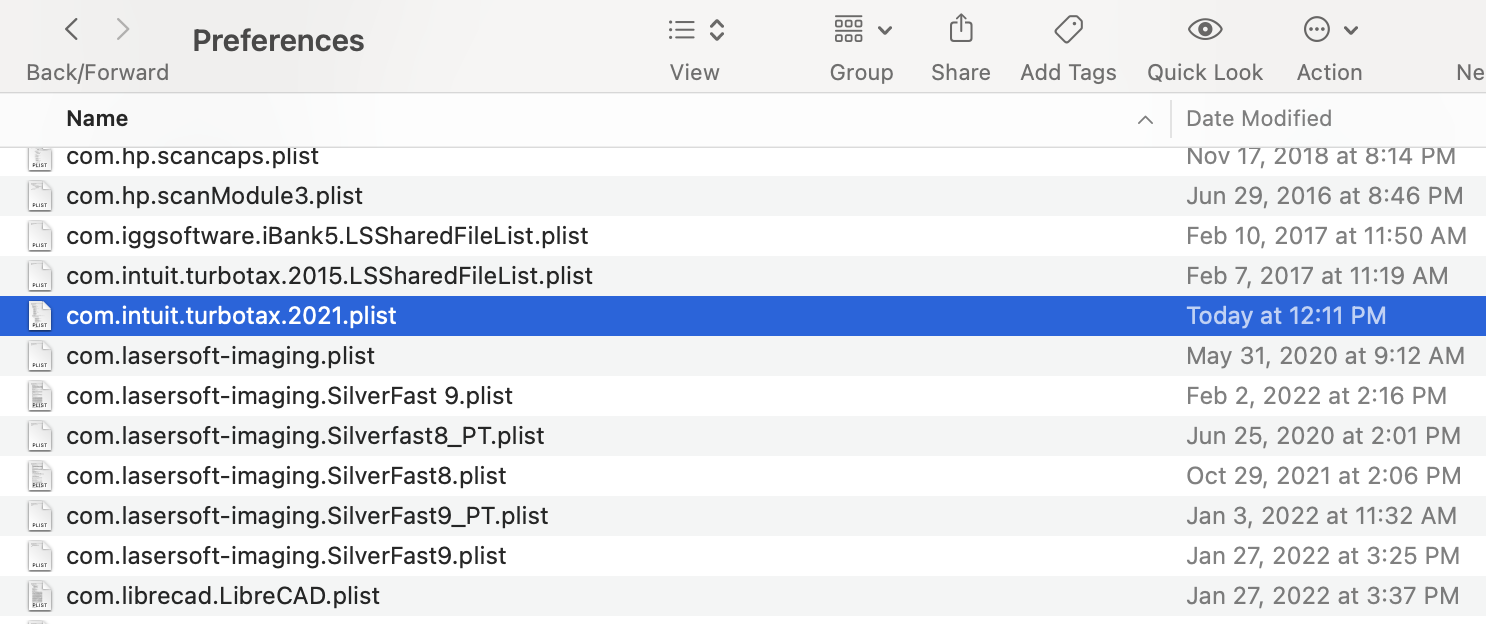Click the Quick Look eye icon
Image resolution: width=1486 pixels, height=624 pixels.
[1205, 30]
